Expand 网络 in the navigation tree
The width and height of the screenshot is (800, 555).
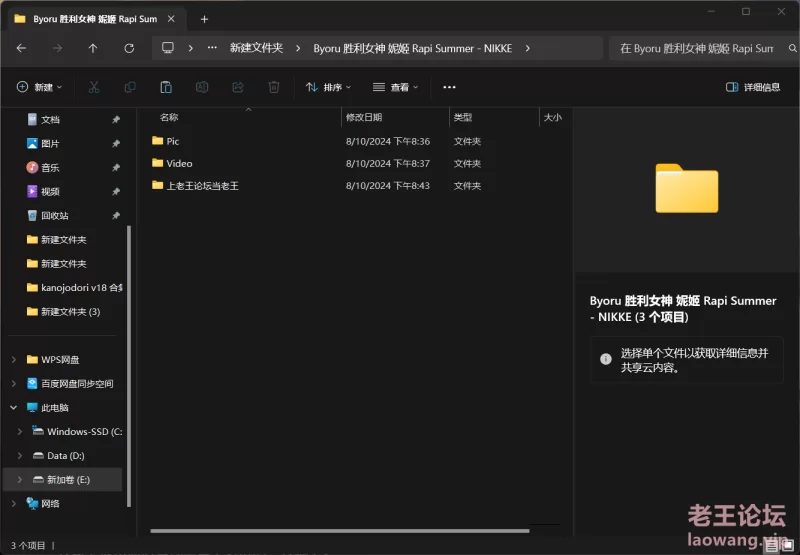pos(14,503)
